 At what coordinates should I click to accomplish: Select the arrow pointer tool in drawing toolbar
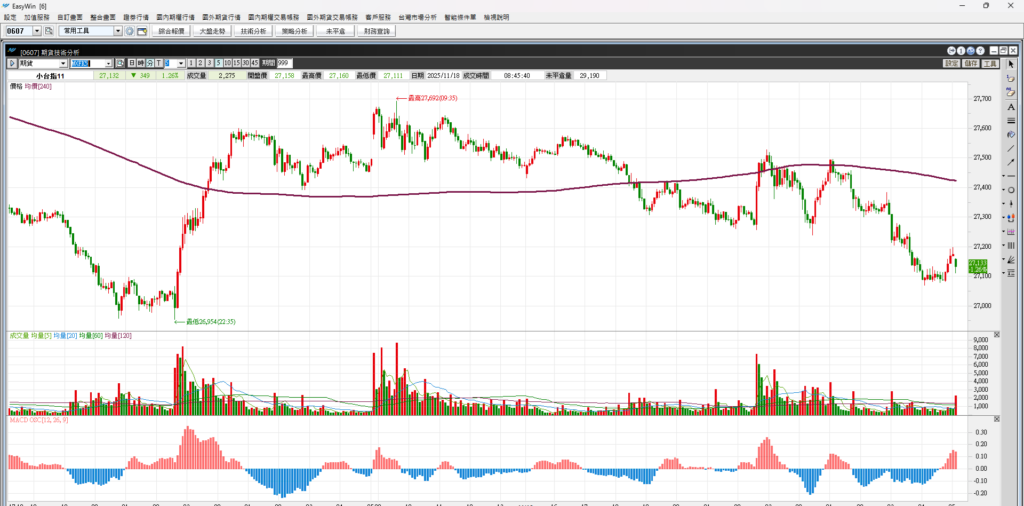tap(1012, 64)
